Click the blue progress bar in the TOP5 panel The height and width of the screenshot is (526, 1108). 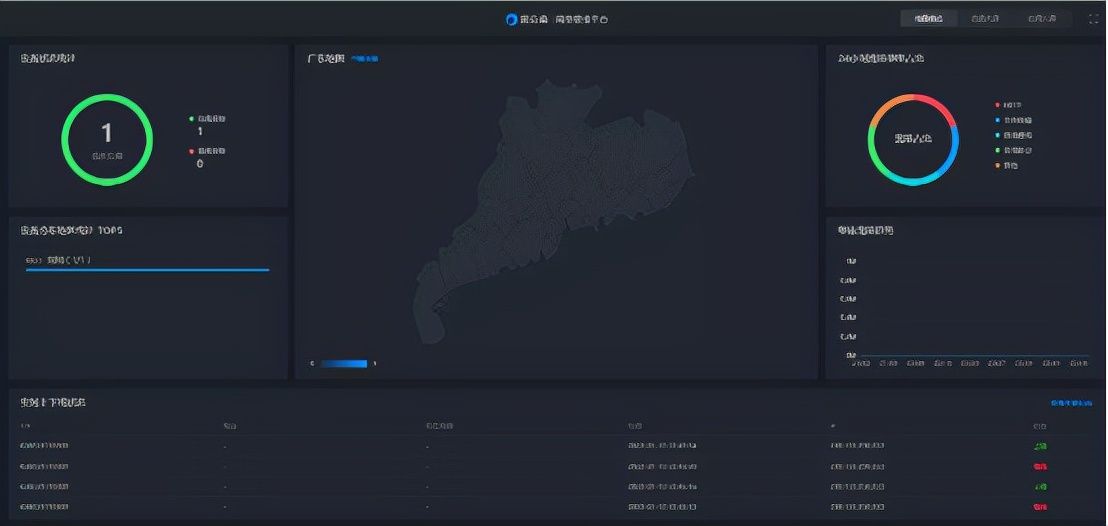(147, 270)
